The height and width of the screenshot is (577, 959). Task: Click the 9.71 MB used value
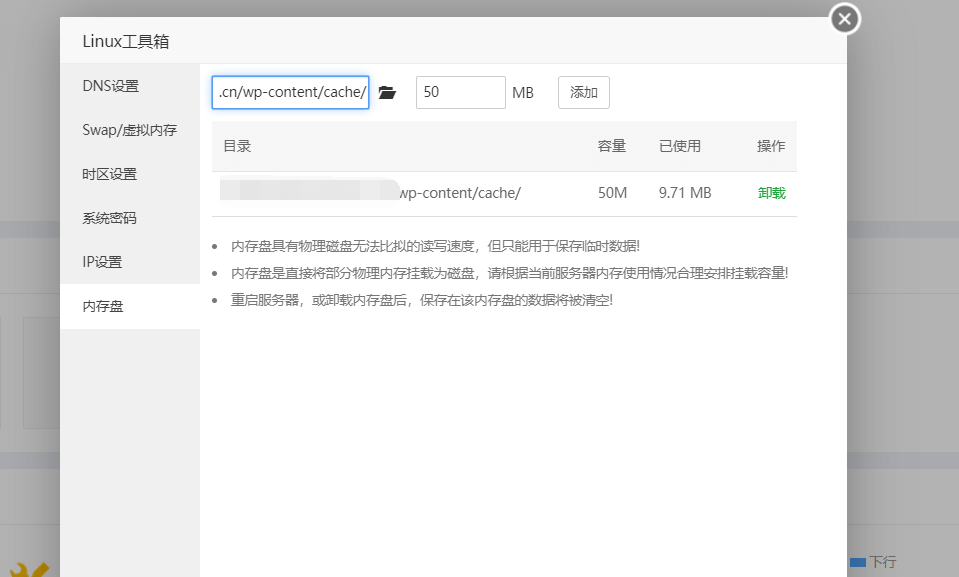tap(685, 193)
